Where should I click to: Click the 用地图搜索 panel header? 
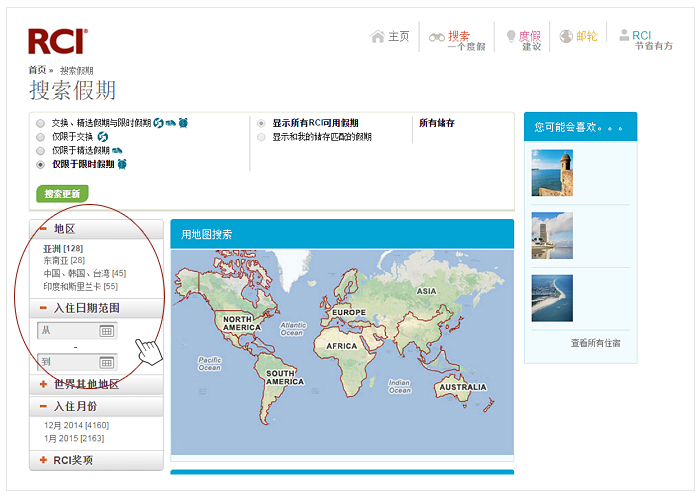tap(342, 234)
